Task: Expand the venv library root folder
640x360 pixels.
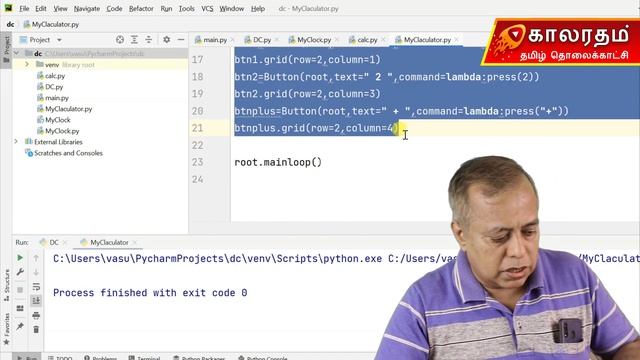Action: click(27, 64)
